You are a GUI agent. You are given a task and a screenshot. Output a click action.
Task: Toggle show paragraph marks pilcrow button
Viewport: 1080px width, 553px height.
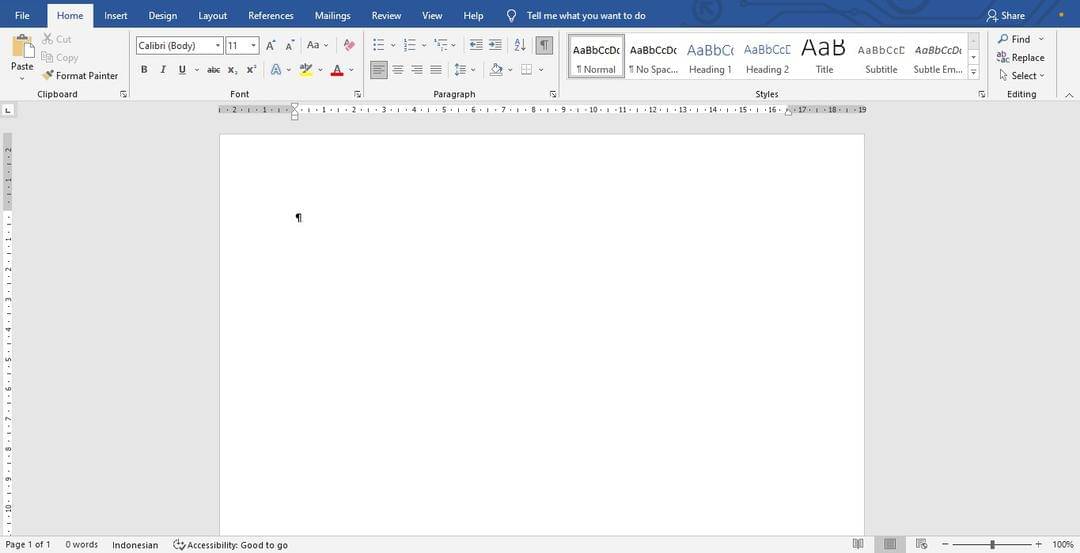coord(544,45)
